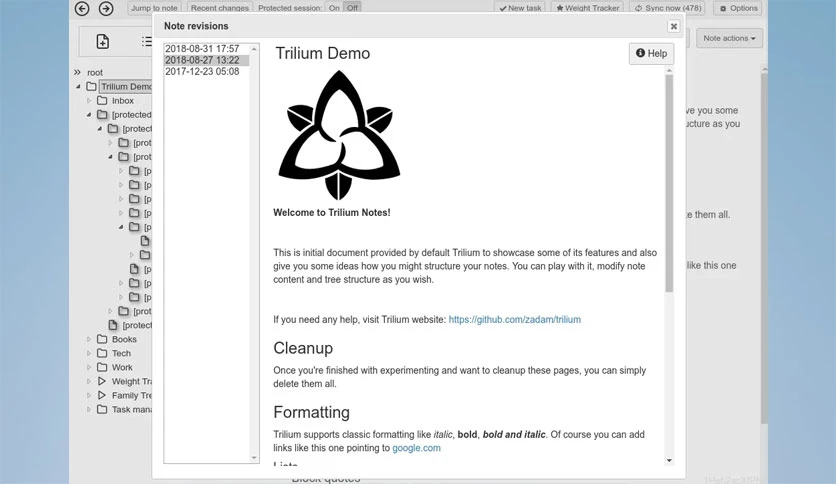Click the revision content scrollbar thumb
The width and height of the screenshot is (836, 484).
(x=669, y=183)
